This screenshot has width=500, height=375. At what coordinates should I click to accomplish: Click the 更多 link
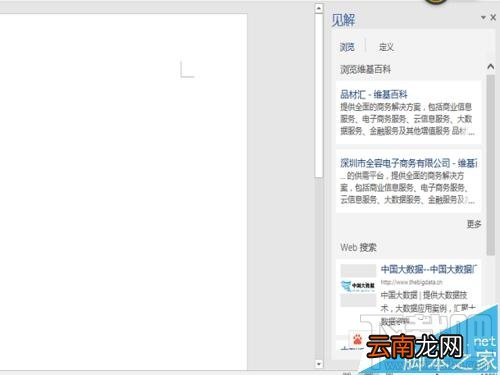(x=474, y=224)
